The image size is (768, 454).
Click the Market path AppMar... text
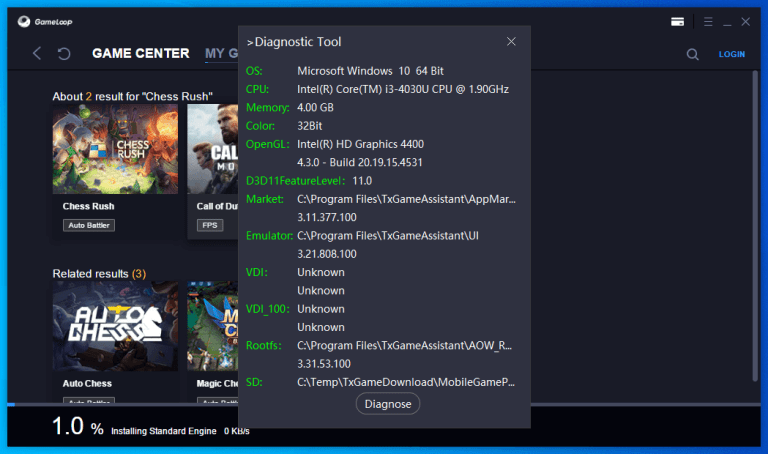point(406,199)
